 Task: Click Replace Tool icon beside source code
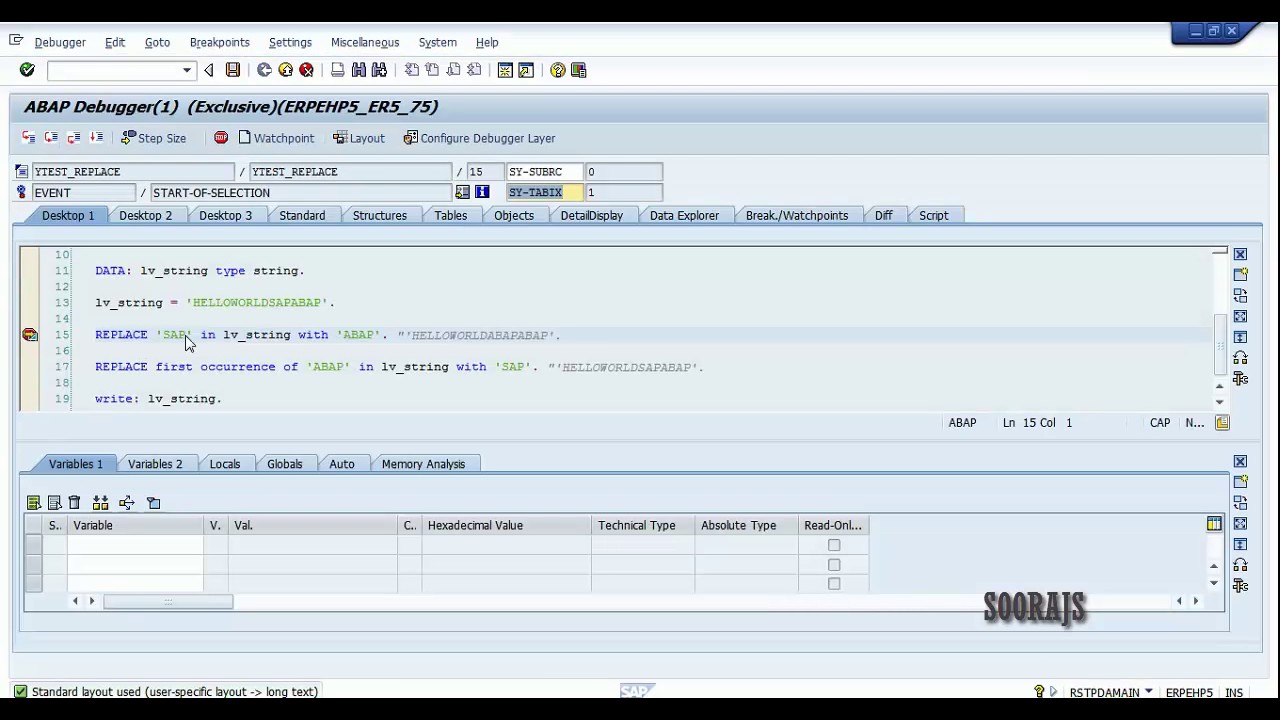[x=1240, y=296]
